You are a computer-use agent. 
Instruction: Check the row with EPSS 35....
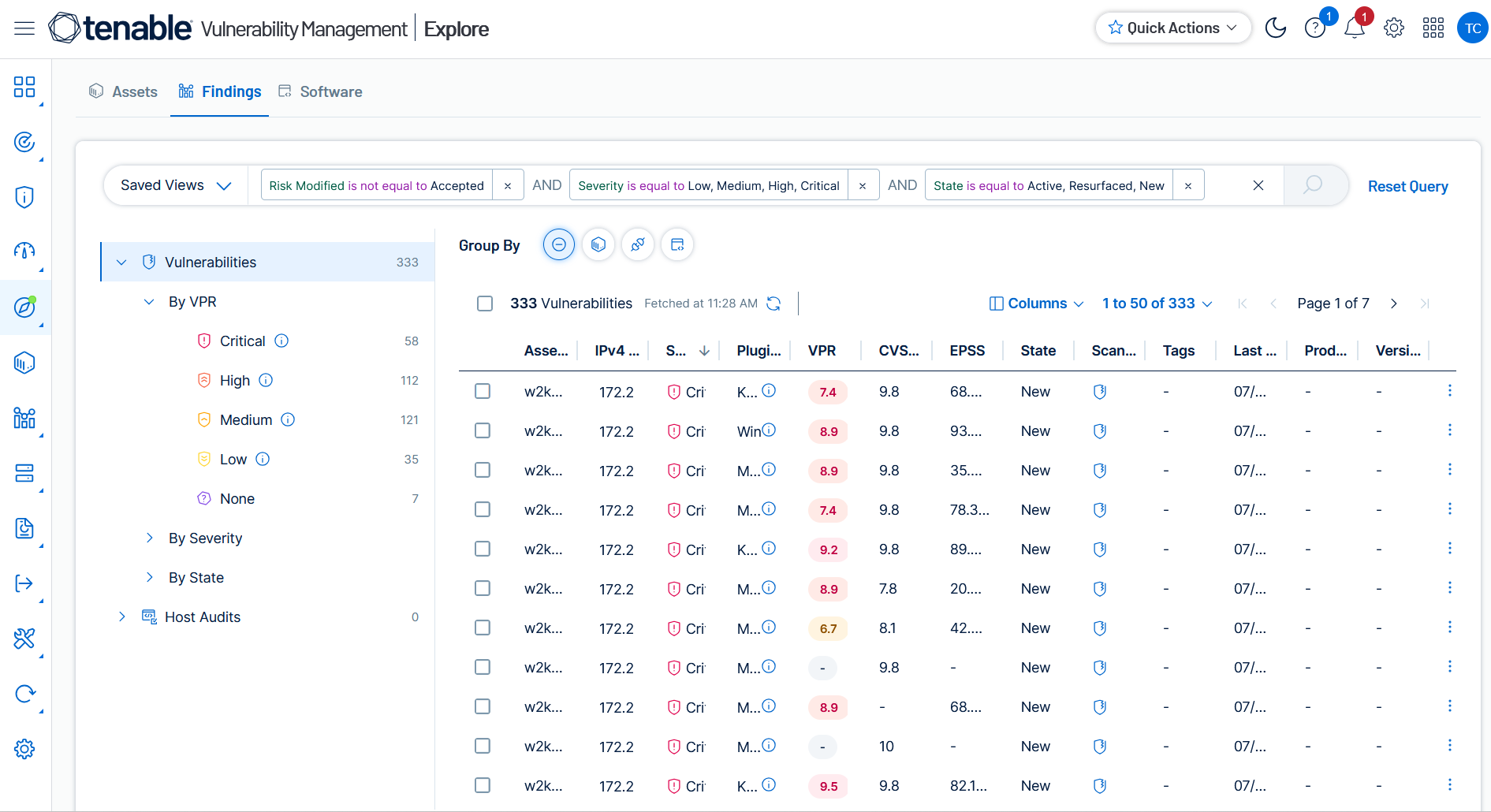coord(483,470)
